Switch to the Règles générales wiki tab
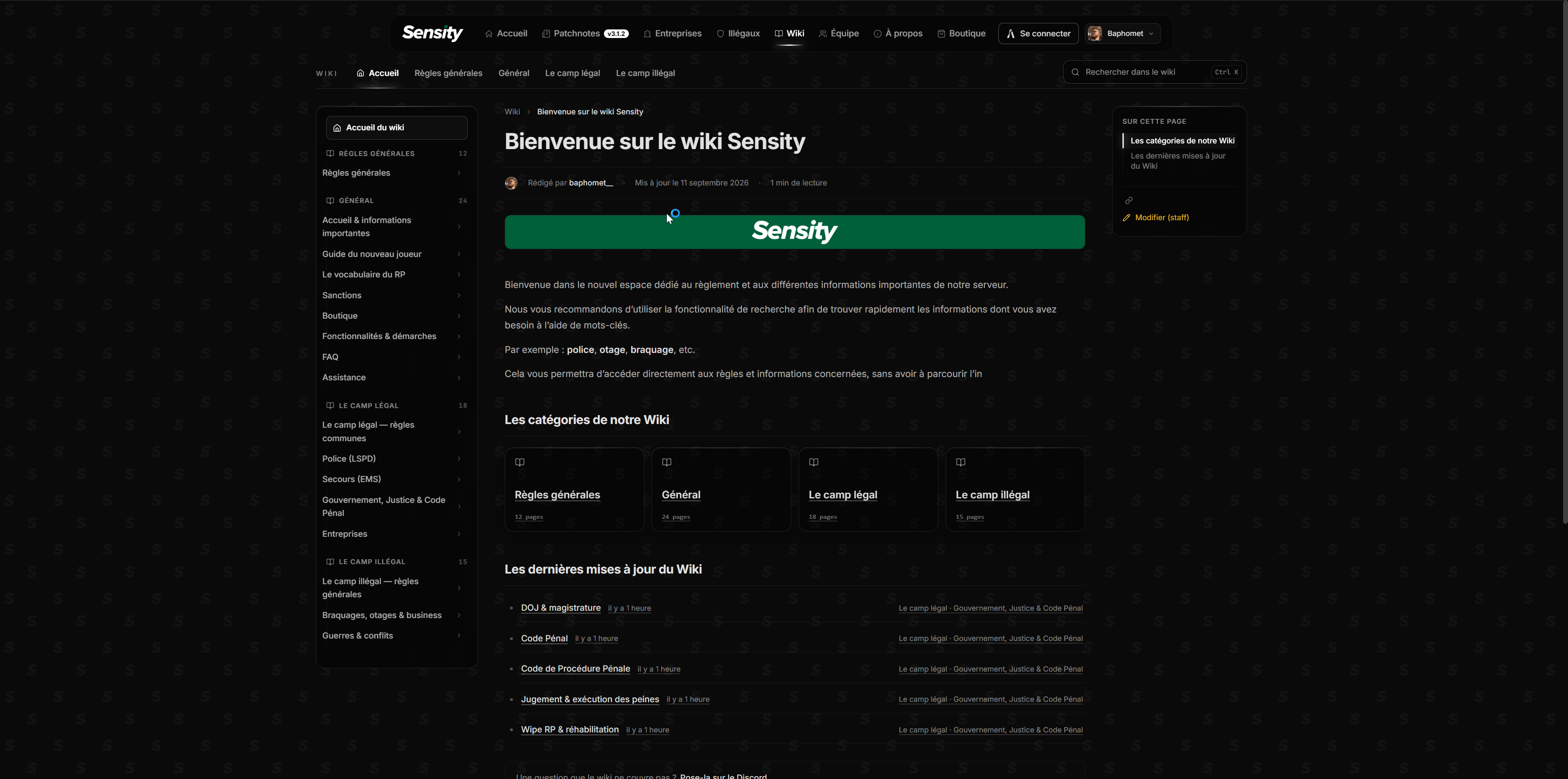This screenshot has width=1568, height=779. coord(448,73)
